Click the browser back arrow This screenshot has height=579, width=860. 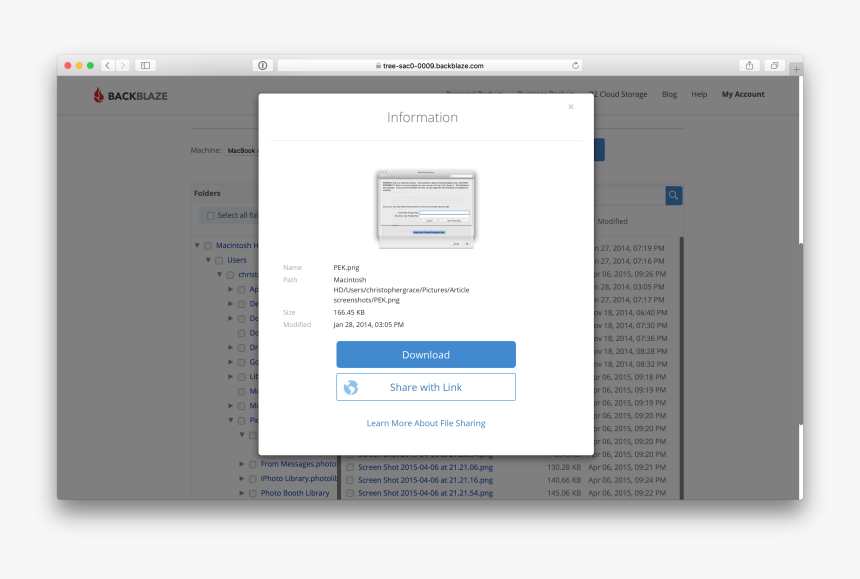click(x=107, y=64)
